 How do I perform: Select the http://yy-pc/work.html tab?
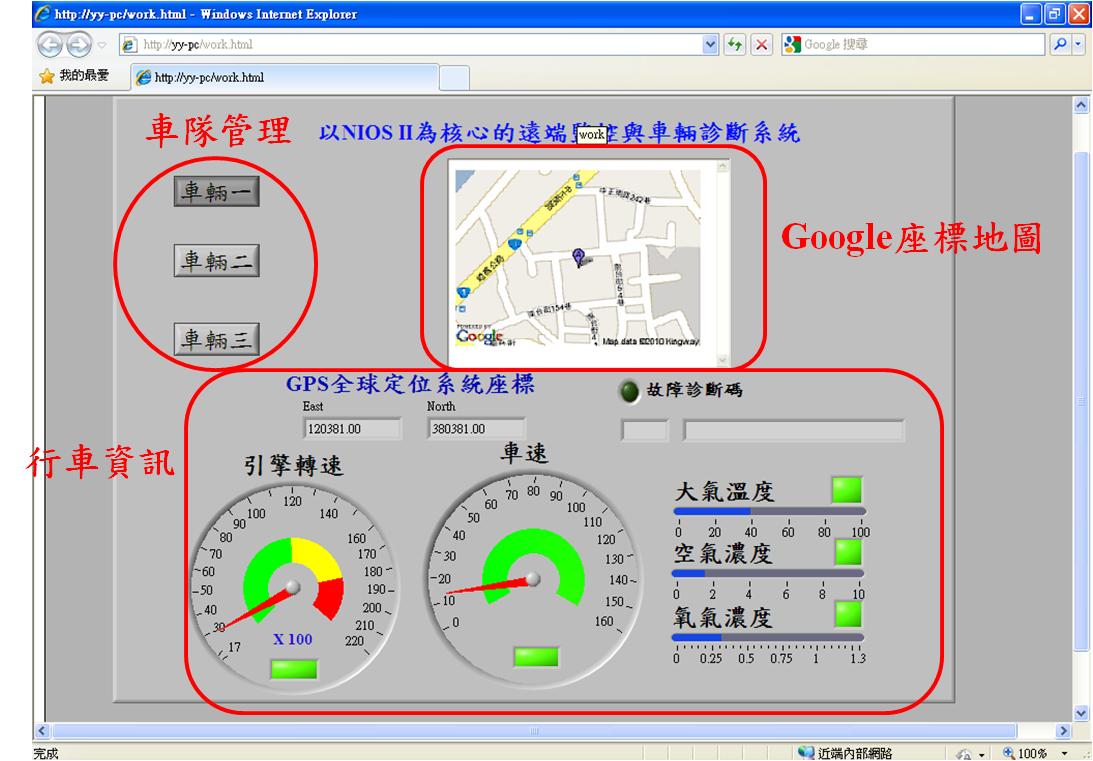coord(284,77)
